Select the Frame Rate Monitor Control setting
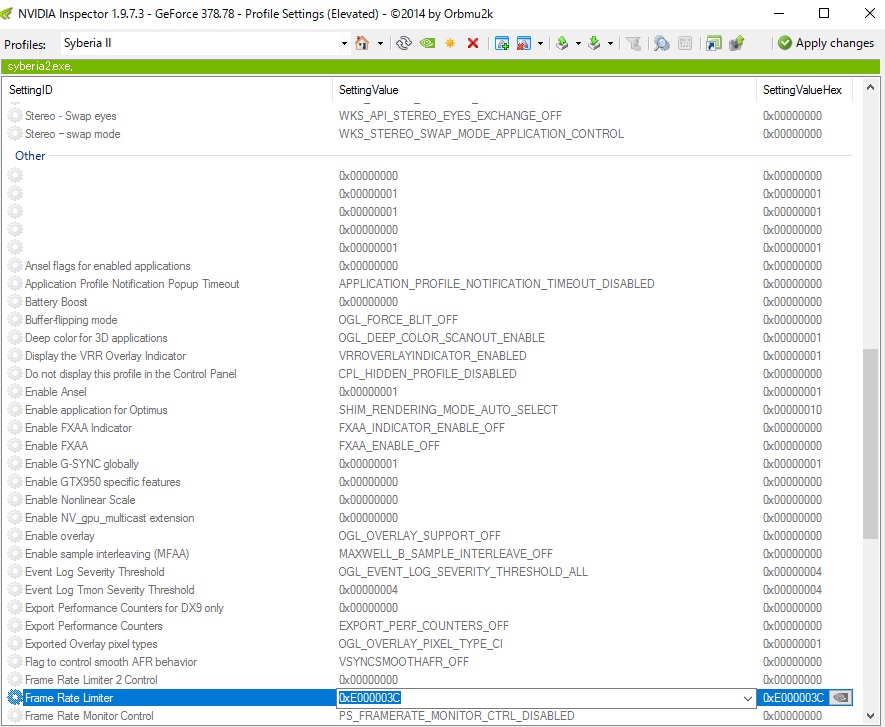885x727 pixels. [89, 717]
